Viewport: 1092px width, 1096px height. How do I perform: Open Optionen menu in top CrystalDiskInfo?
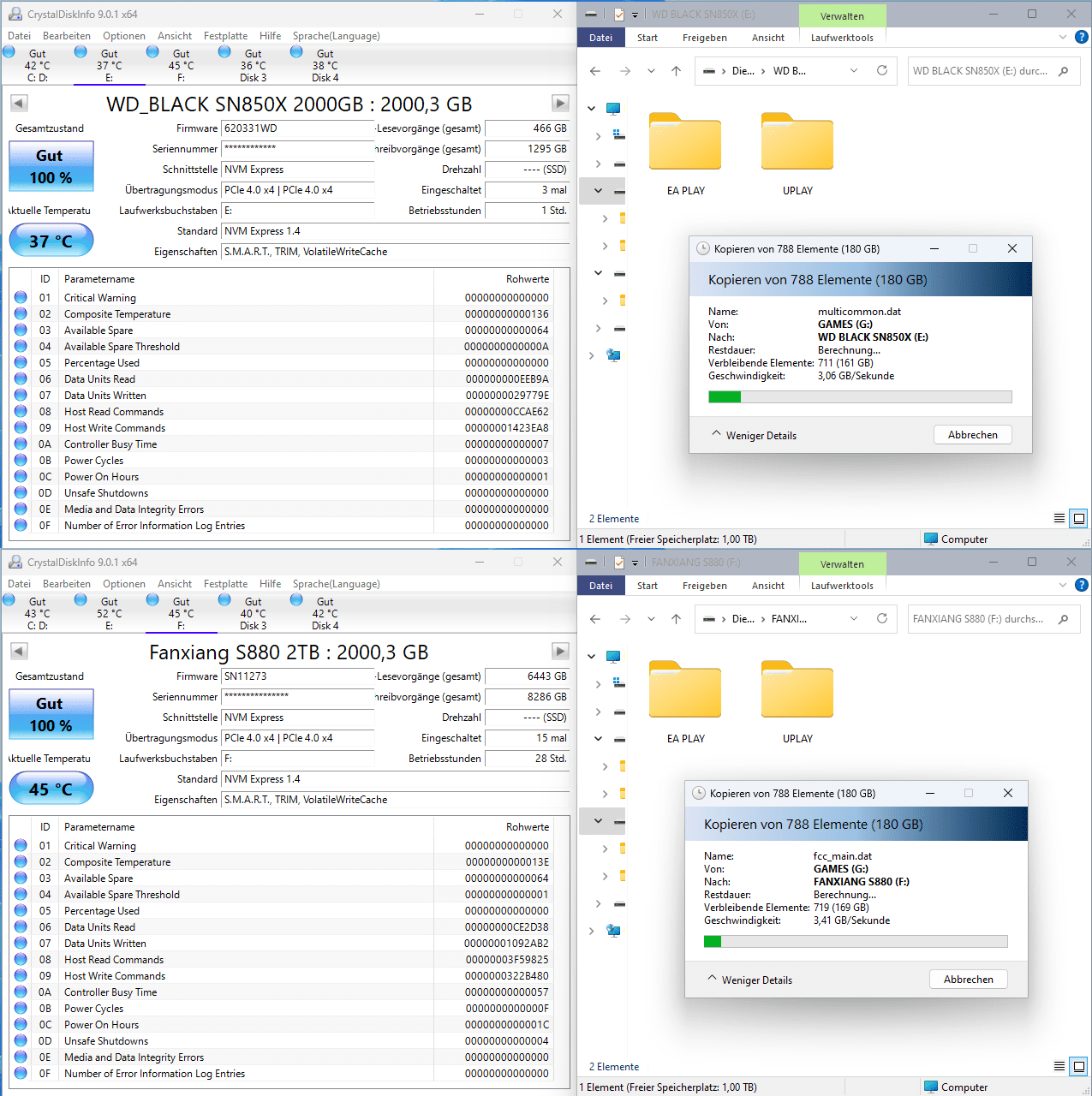click(124, 36)
